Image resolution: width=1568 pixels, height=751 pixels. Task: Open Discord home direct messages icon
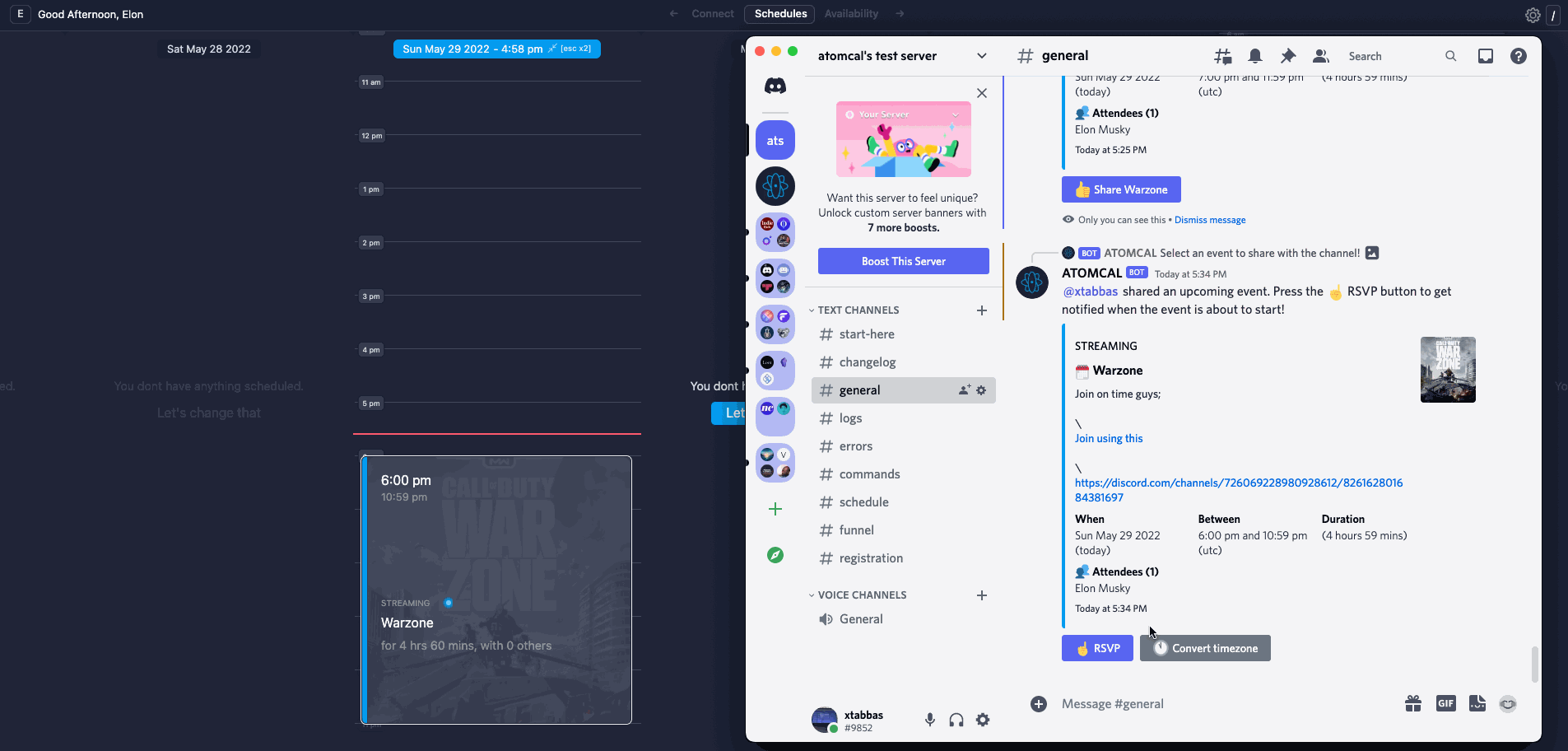point(775,86)
